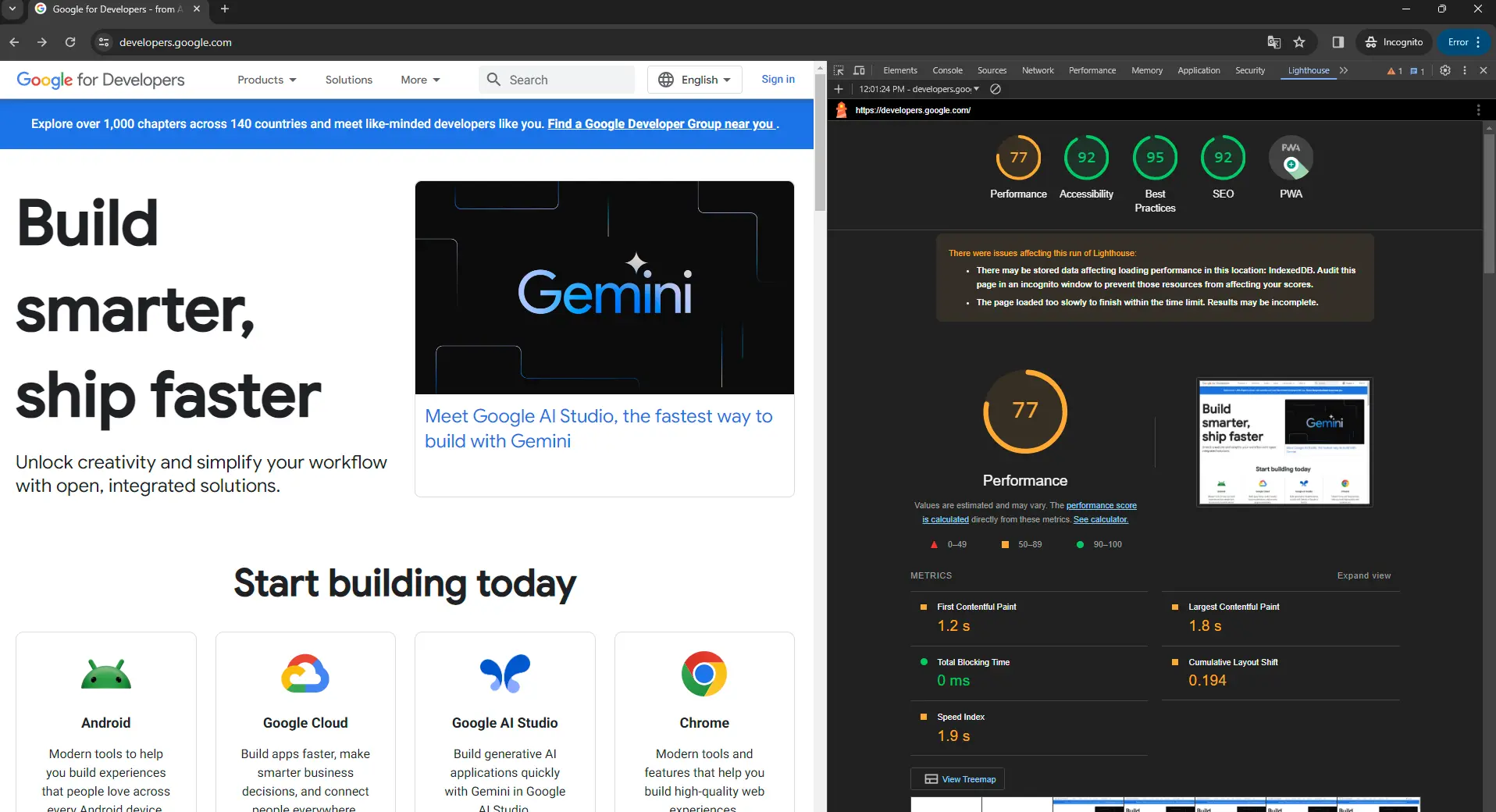Click the Gemini banner image

click(x=604, y=287)
